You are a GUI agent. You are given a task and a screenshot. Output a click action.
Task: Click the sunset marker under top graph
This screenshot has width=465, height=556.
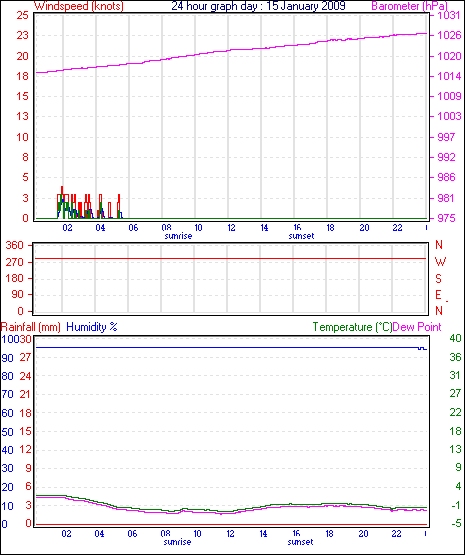301,236
